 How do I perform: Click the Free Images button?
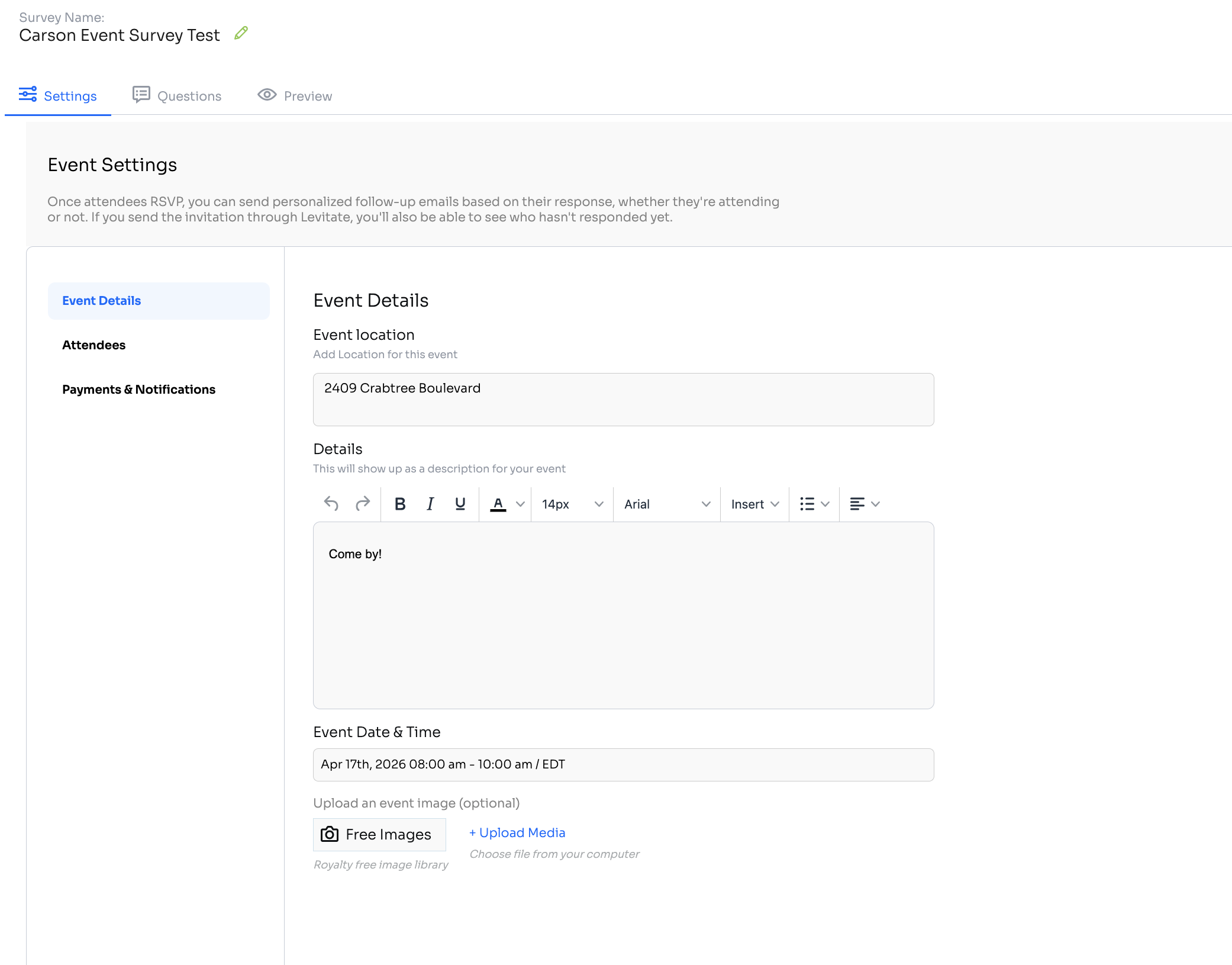(379, 834)
